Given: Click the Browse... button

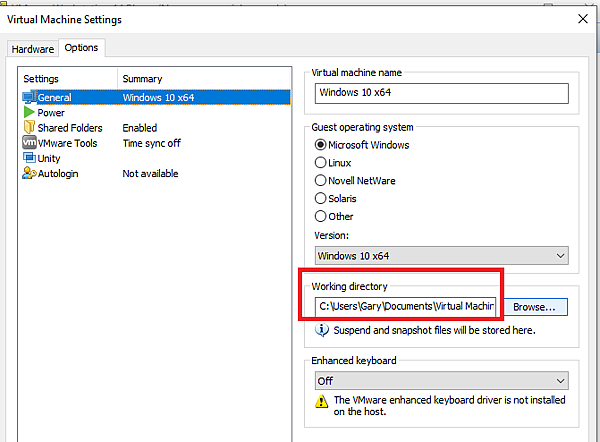Looking at the screenshot, I should (534, 307).
